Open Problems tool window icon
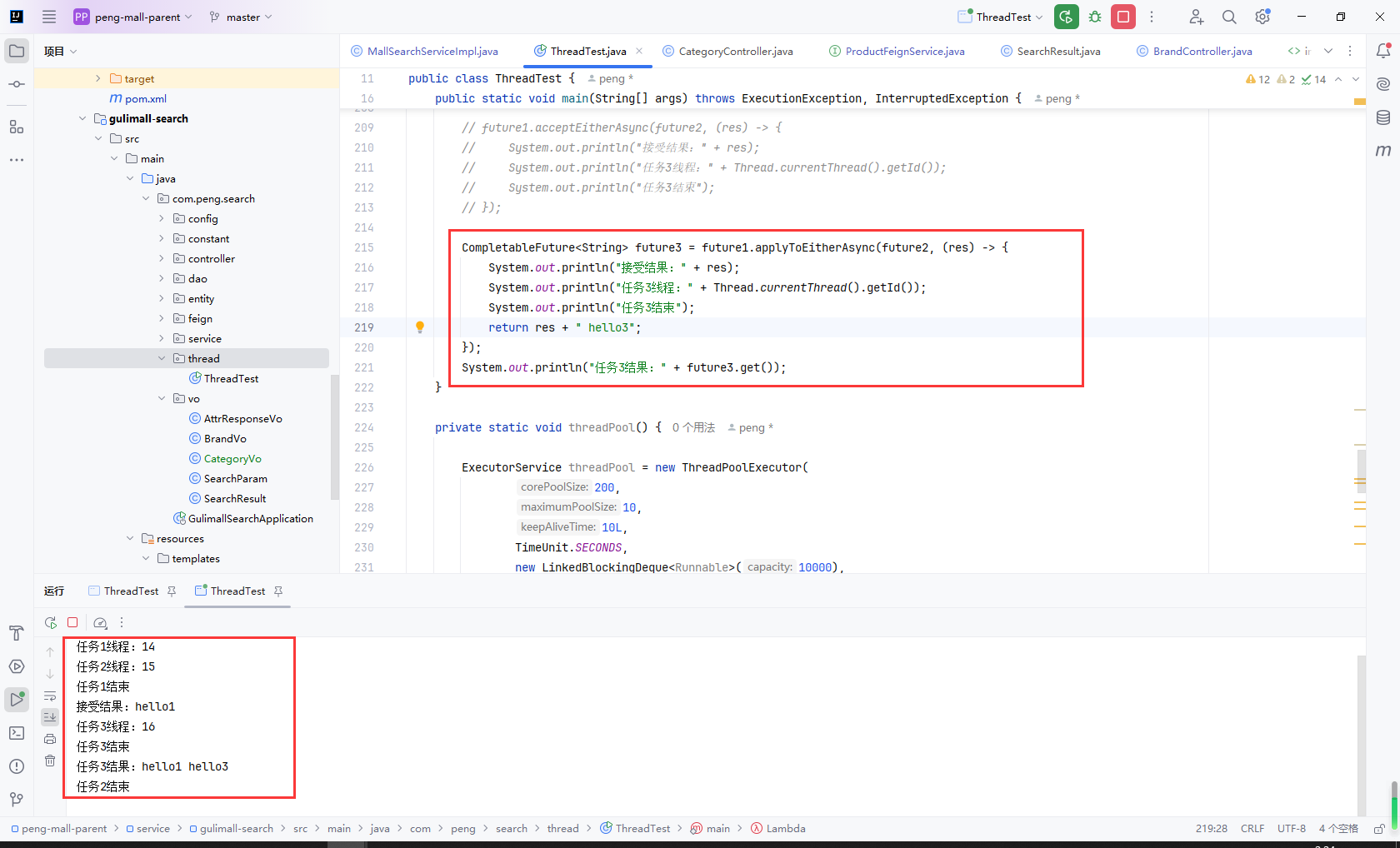The height and width of the screenshot is (848, 1400). pyautogui.click(x=17, y=766)
